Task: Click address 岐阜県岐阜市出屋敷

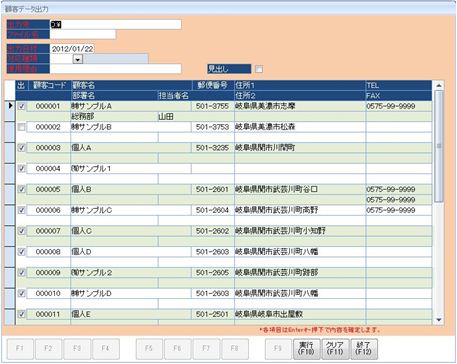Action: coord(300,314)
